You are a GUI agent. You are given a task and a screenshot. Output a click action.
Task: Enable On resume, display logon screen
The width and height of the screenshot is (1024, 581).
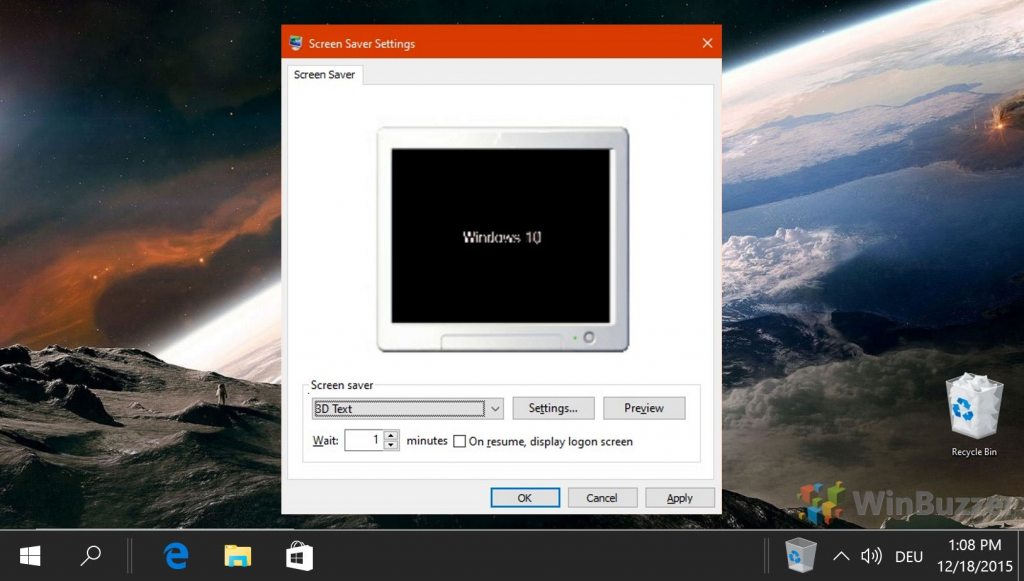(460, 441)
